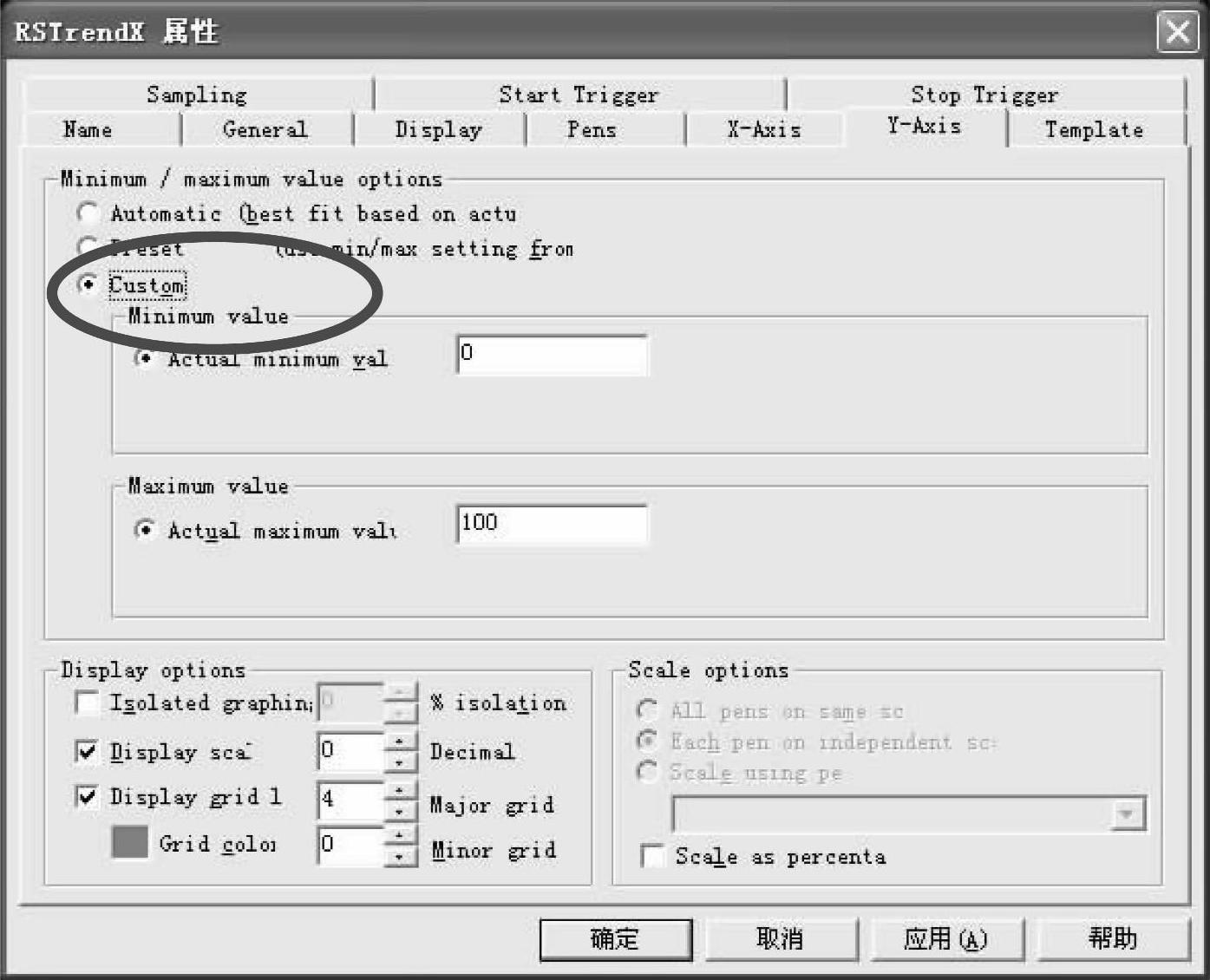Click the 确定 (OK) button
This screenshot has height=980, width=1210.
tap(616, 939)
